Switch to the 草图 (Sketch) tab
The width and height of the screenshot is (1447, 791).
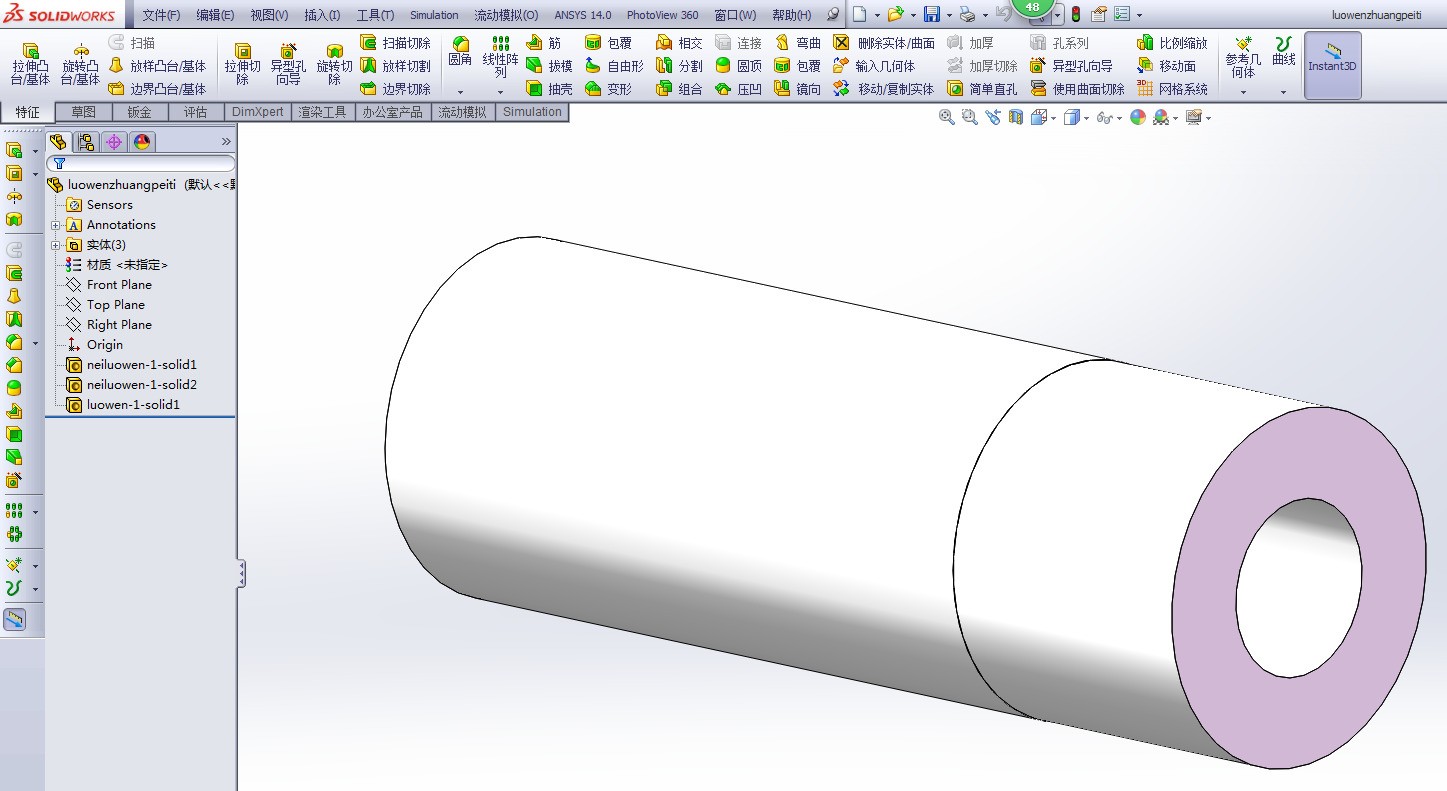[x=83, y=111]
